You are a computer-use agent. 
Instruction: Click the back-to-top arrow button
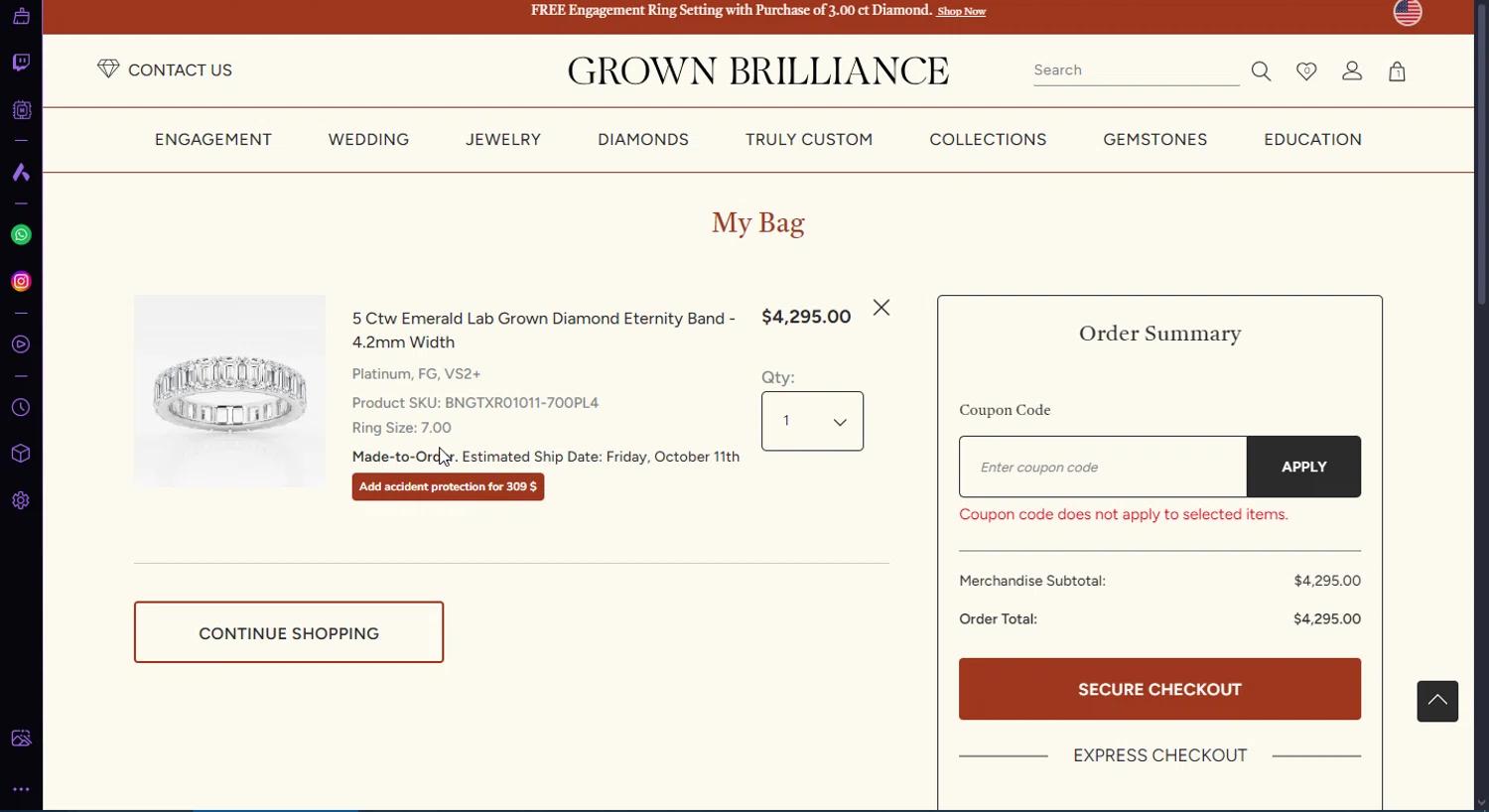[x=1437, y=701]
